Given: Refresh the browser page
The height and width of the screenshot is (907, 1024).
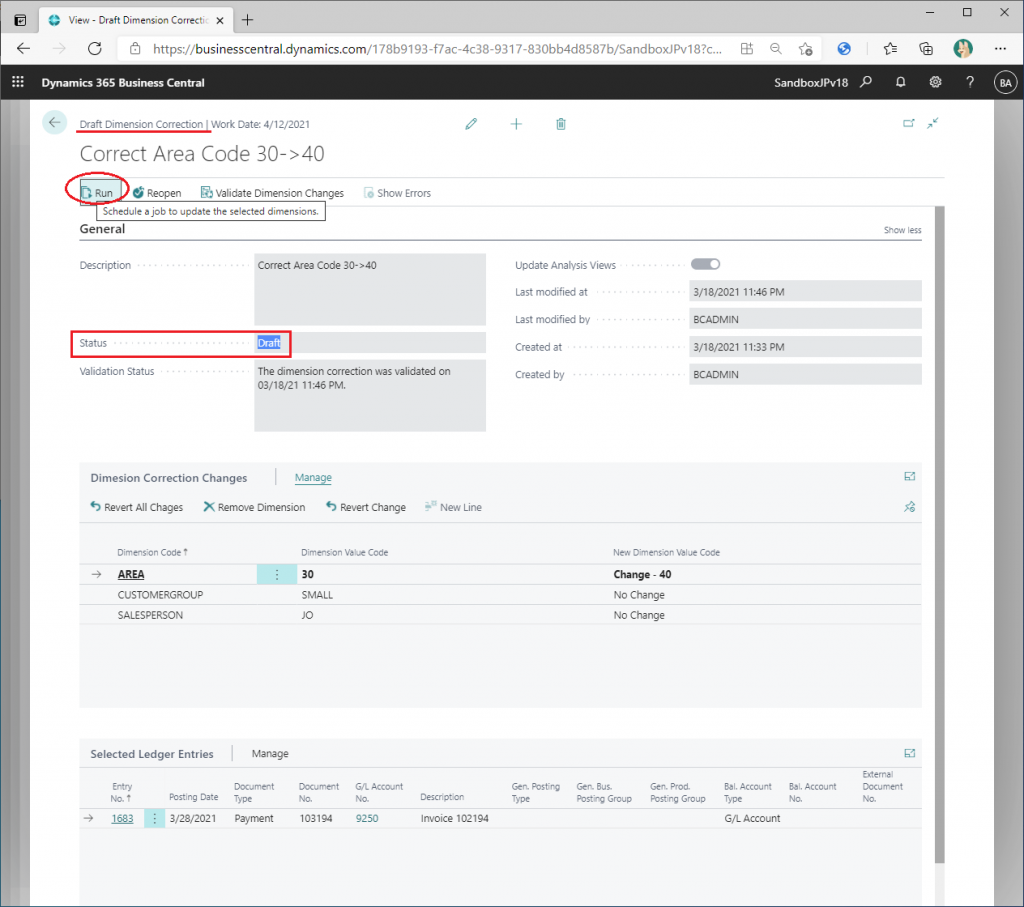Looking at the screenshot, I should (95, 48).
